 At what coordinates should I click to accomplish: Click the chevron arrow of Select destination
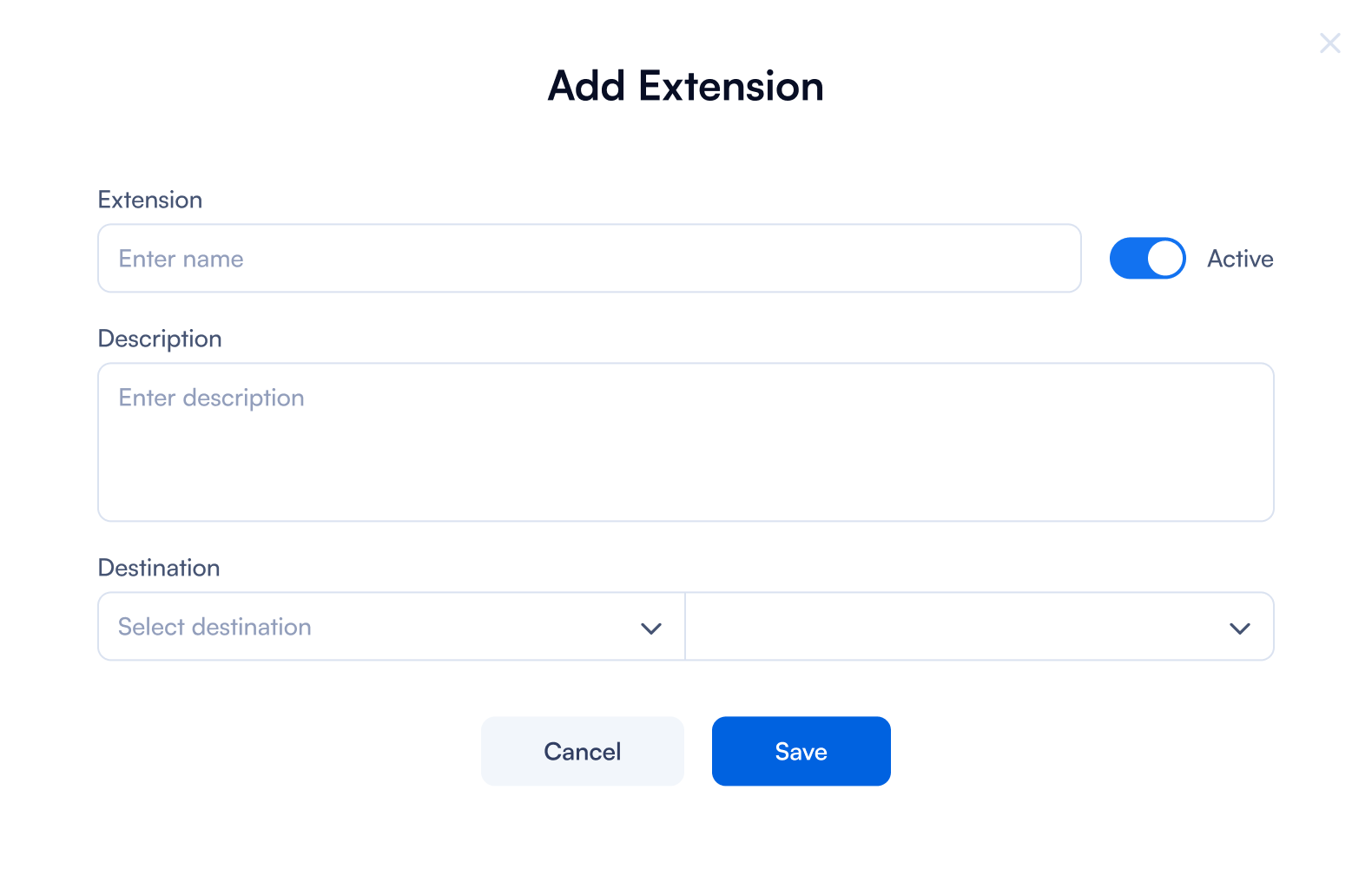pos(651,628)
